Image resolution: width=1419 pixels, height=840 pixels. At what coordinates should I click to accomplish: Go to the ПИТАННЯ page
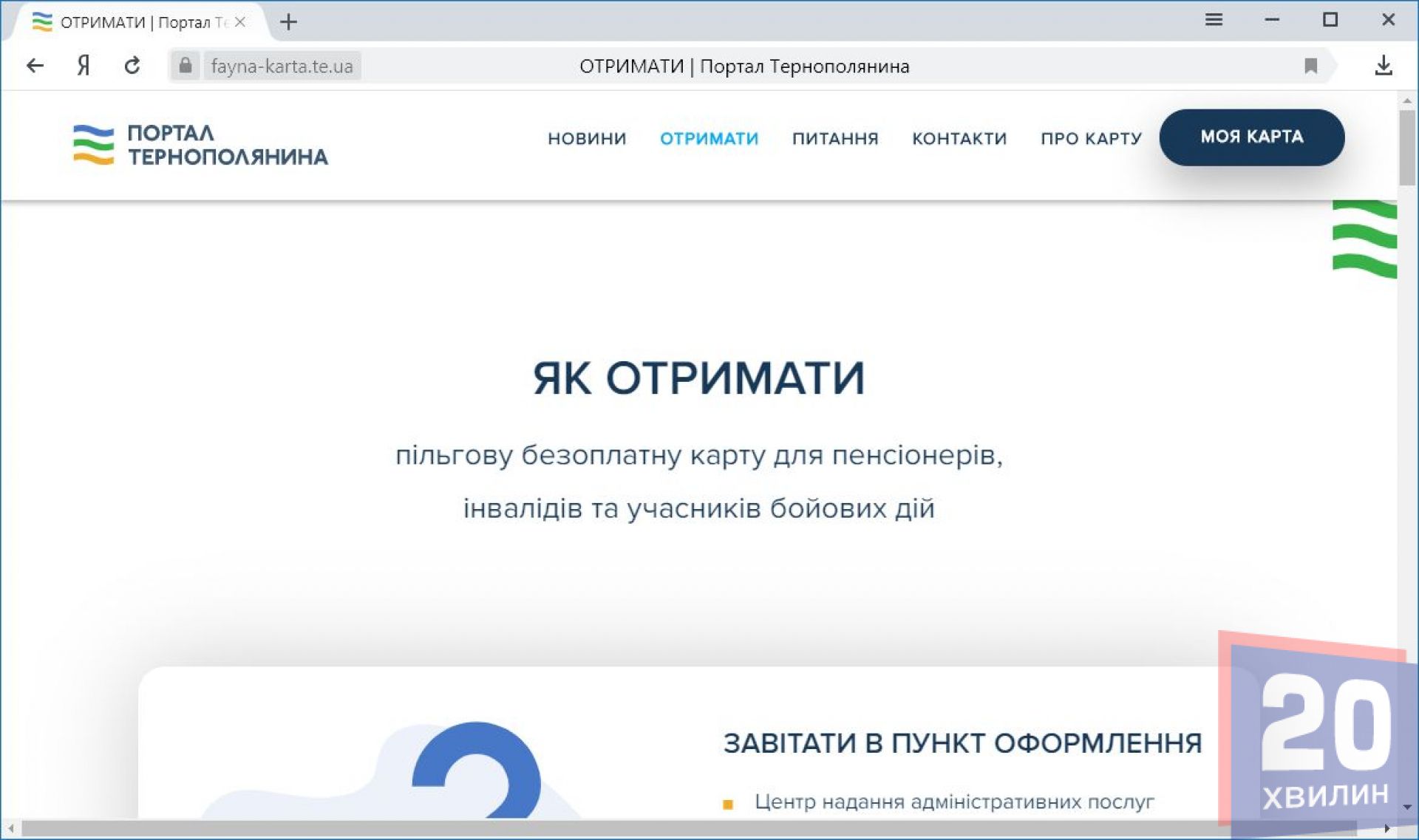click(835, 138)
